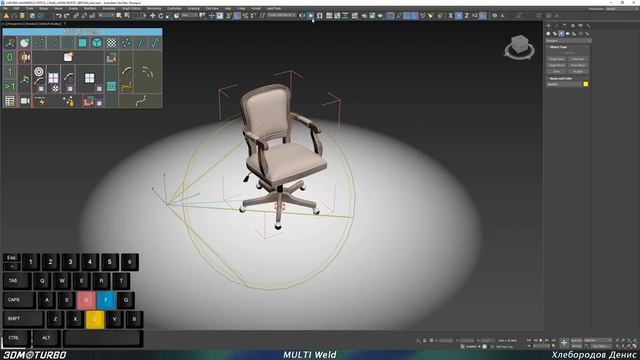This screenshot has width=640, height=360.
Task: Click the Omni light button
Action: click(x=556, y=71)
